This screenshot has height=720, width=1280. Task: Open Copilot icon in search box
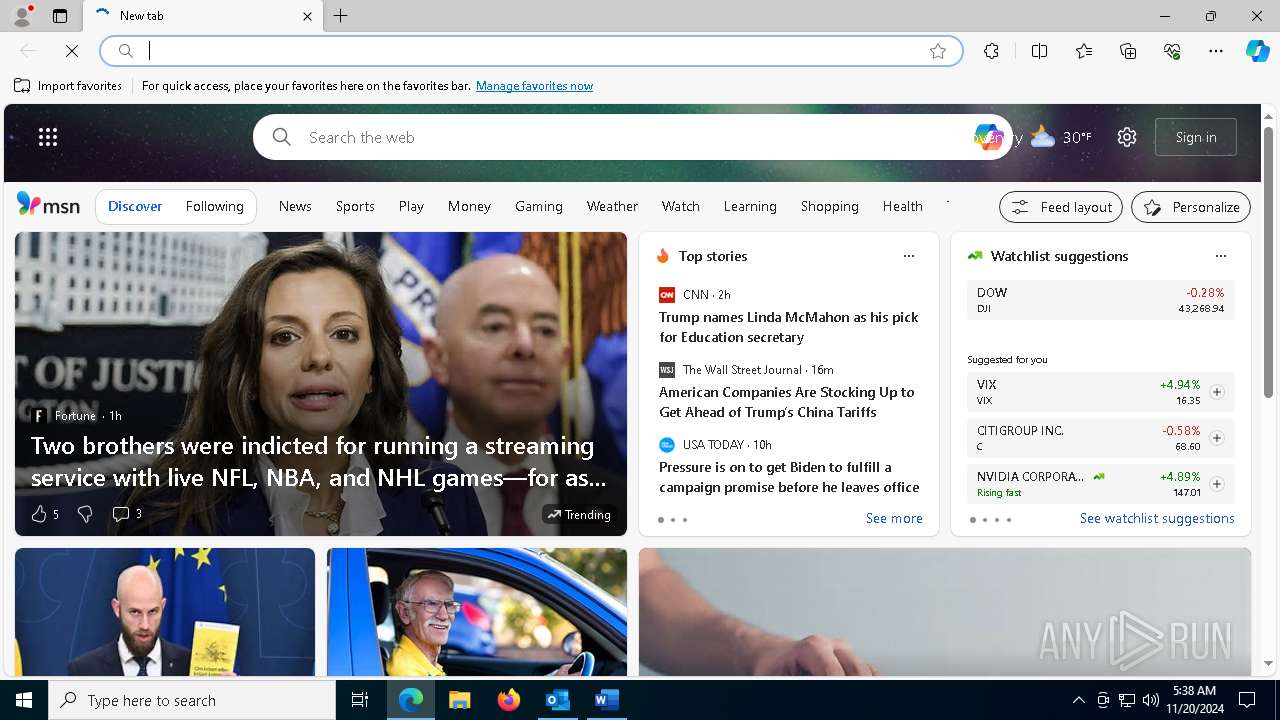pos(988,137)
